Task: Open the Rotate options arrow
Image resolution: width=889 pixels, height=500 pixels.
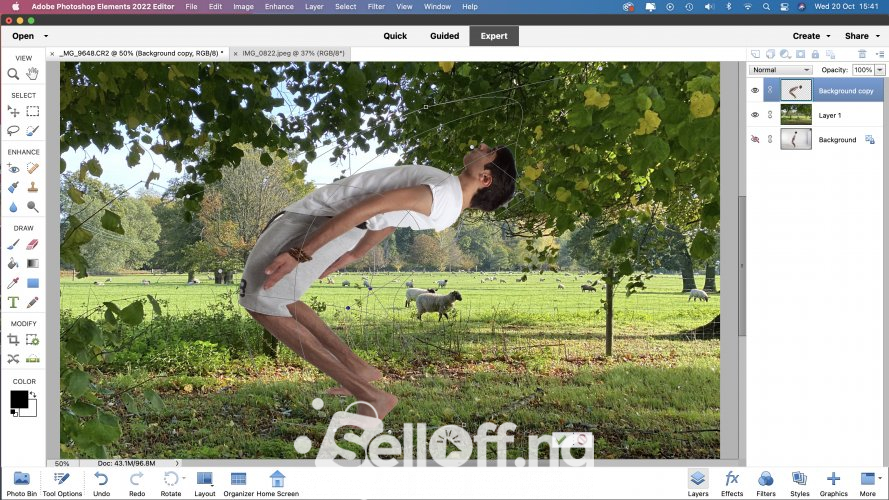Action: (183, 478)
